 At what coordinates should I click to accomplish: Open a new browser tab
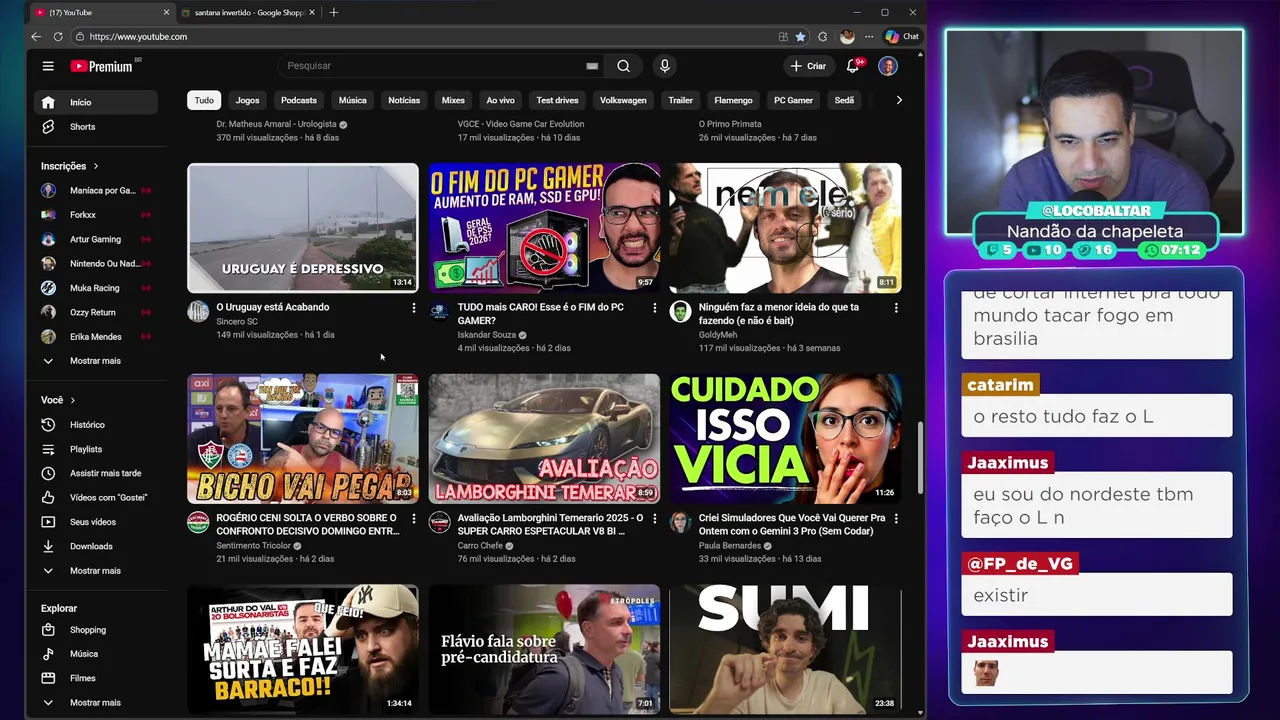[x=334, y=12]
